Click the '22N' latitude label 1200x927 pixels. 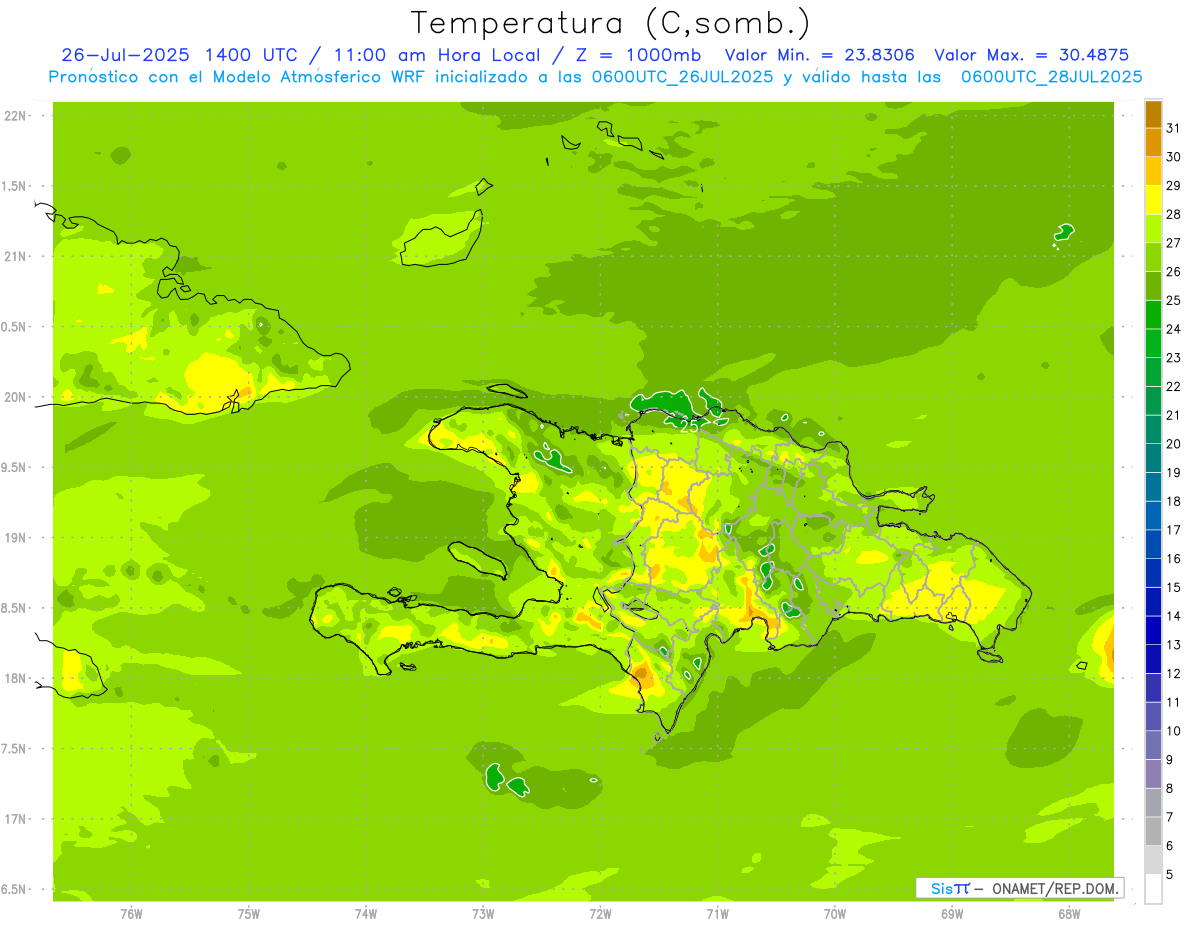15,116
